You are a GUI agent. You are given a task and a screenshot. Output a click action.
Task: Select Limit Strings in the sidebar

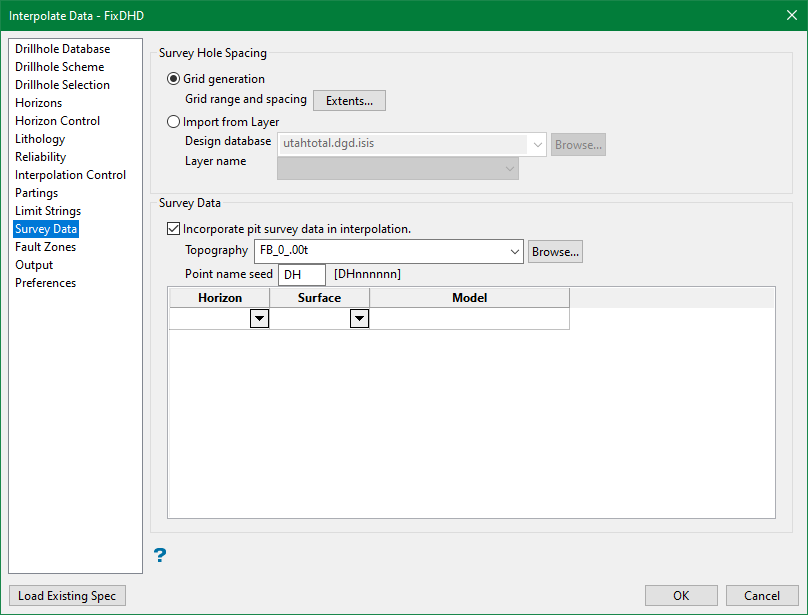pyautogui.click(x=48, y=211)
